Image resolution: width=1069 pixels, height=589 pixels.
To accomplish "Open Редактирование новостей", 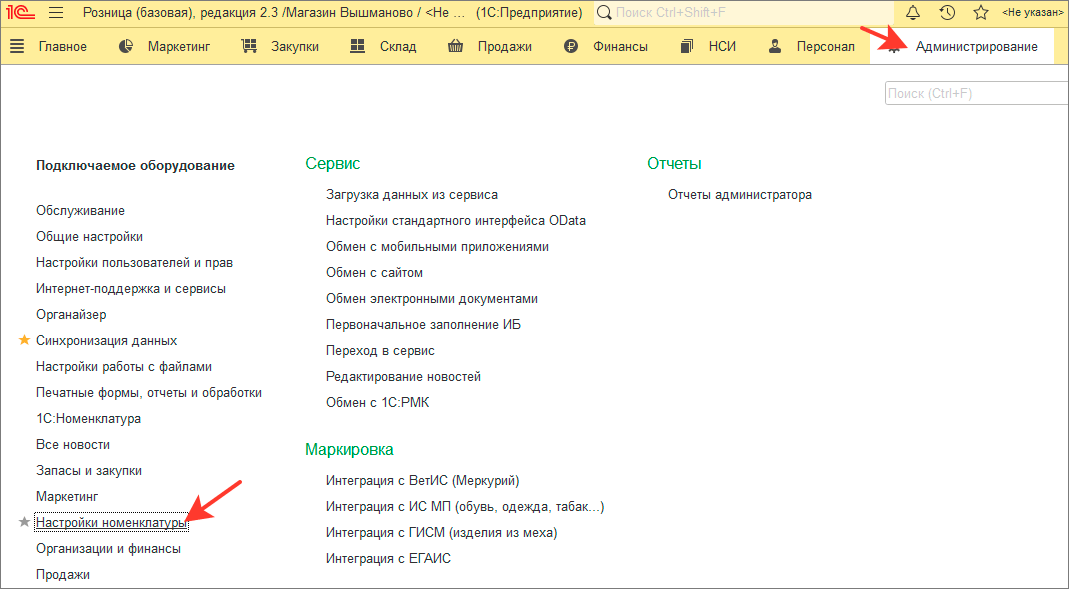I will (403, 376).
